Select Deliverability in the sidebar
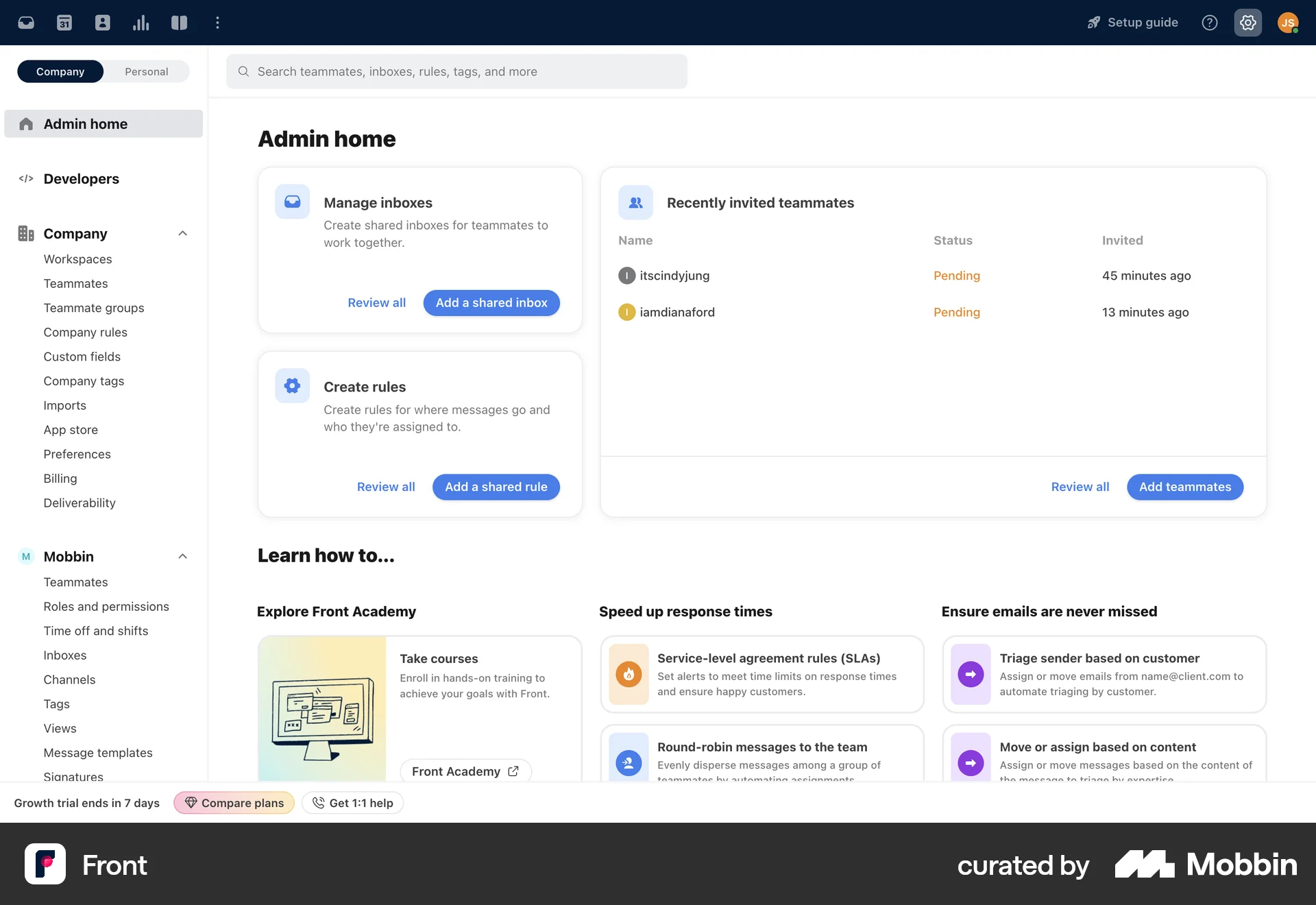The image size is (1316, 905). [79, 503]
